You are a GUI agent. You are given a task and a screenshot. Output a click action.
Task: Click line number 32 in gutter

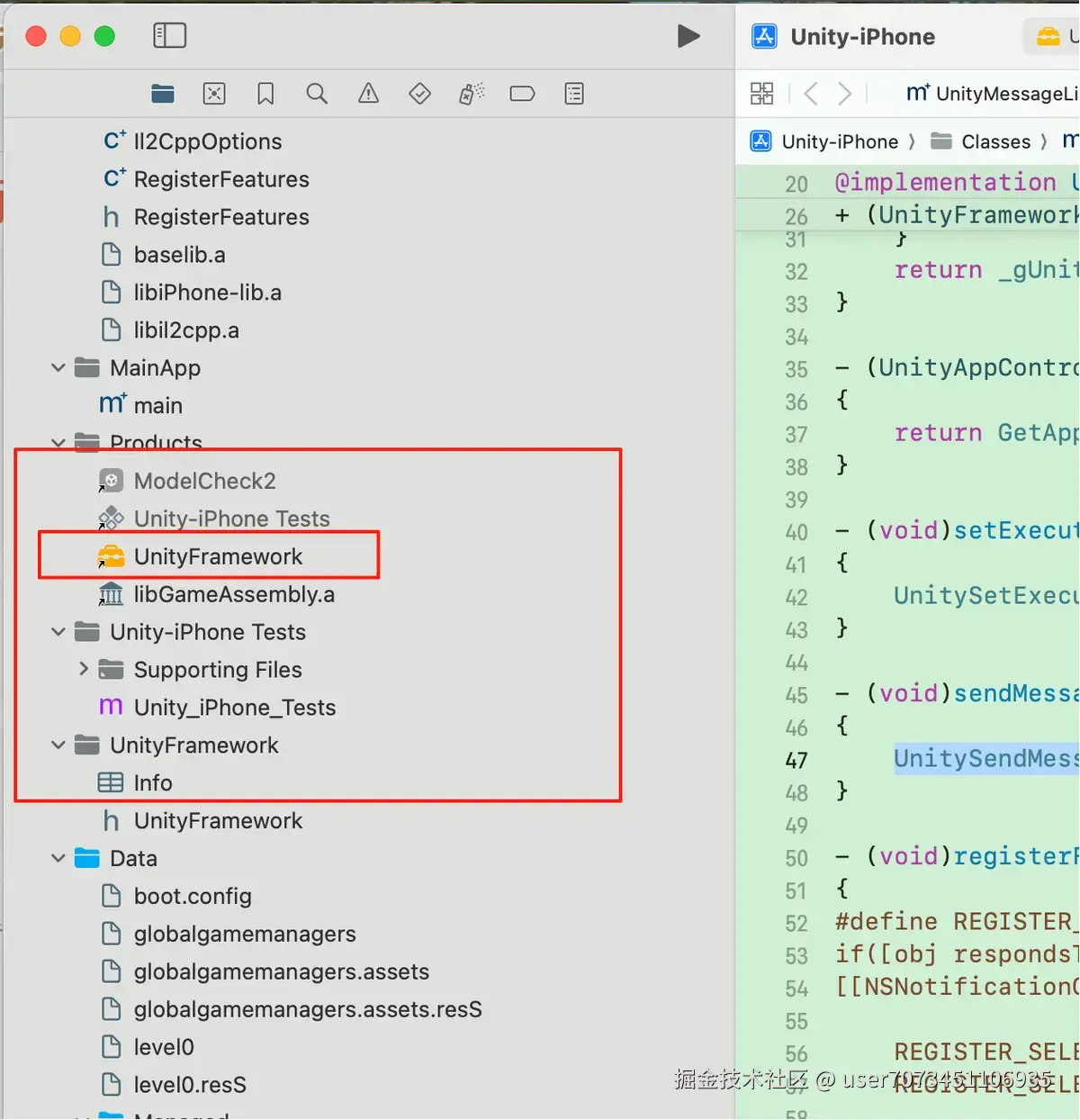(796, 272)
